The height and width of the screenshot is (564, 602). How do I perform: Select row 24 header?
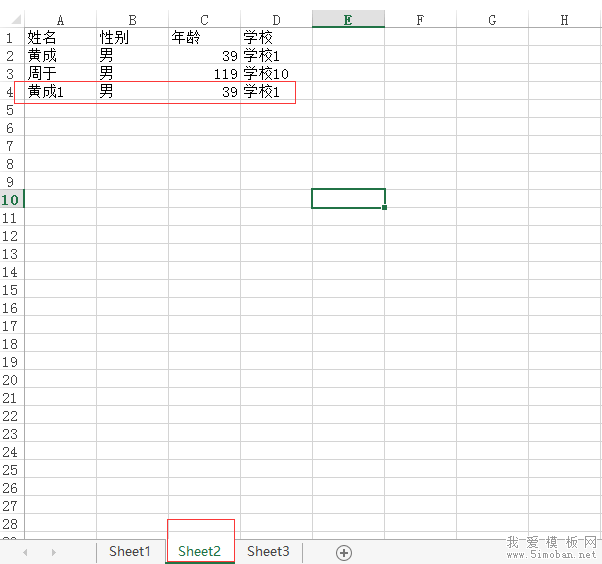12,452
